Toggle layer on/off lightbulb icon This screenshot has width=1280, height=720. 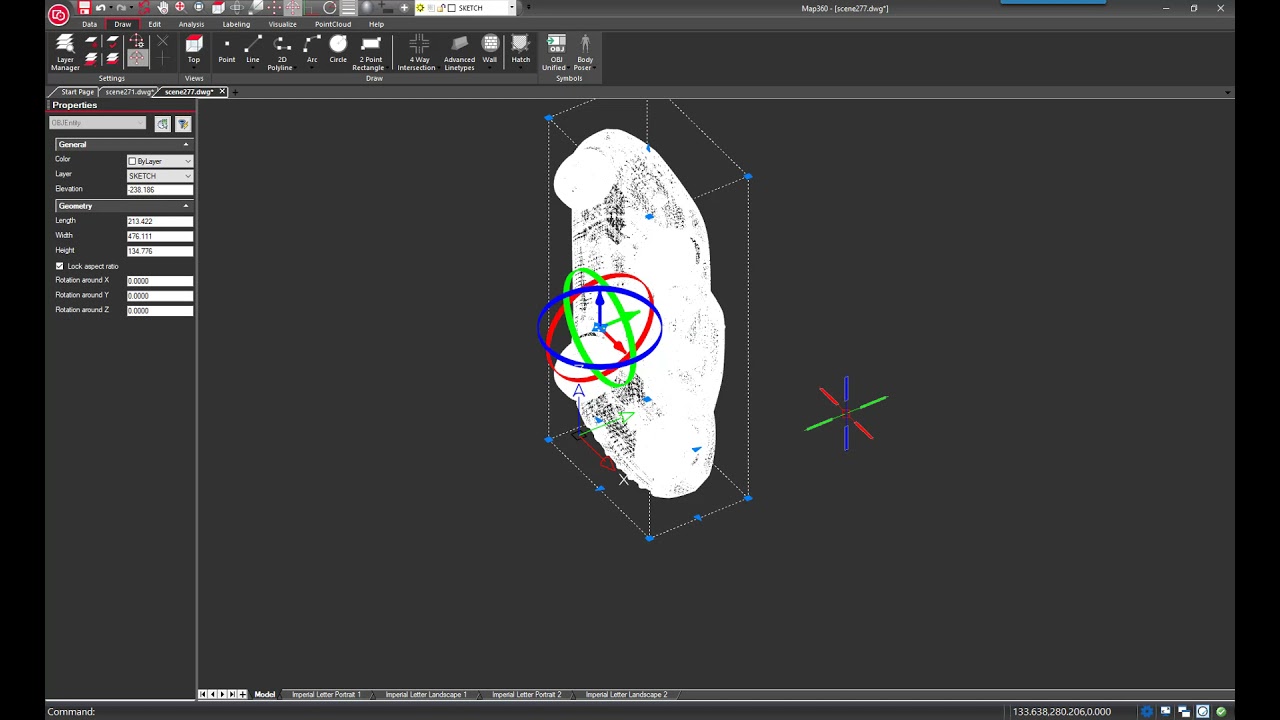click(x=420, y=8)
